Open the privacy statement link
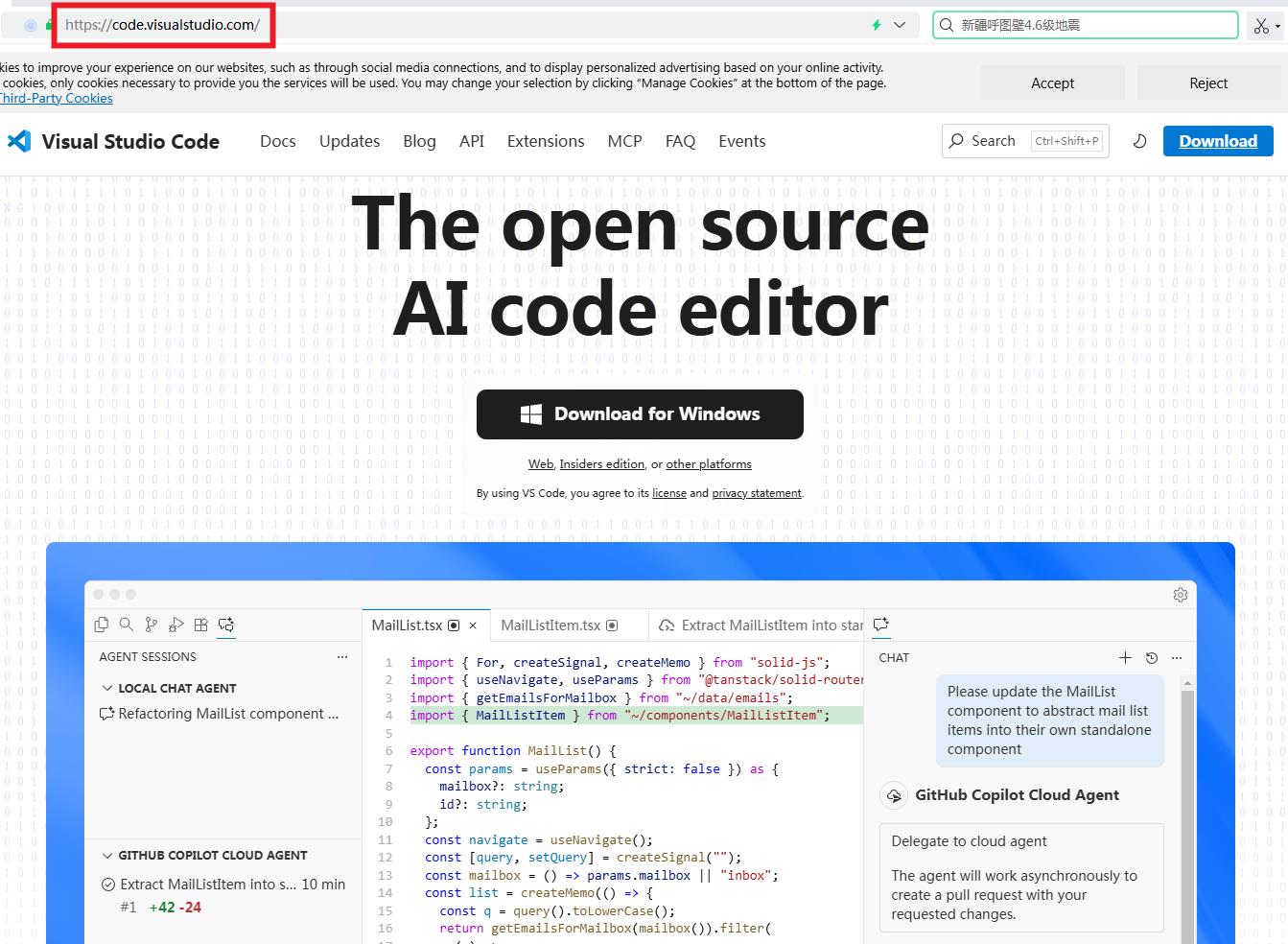Viewport: 1288px width, 944px height. (757, 493)
